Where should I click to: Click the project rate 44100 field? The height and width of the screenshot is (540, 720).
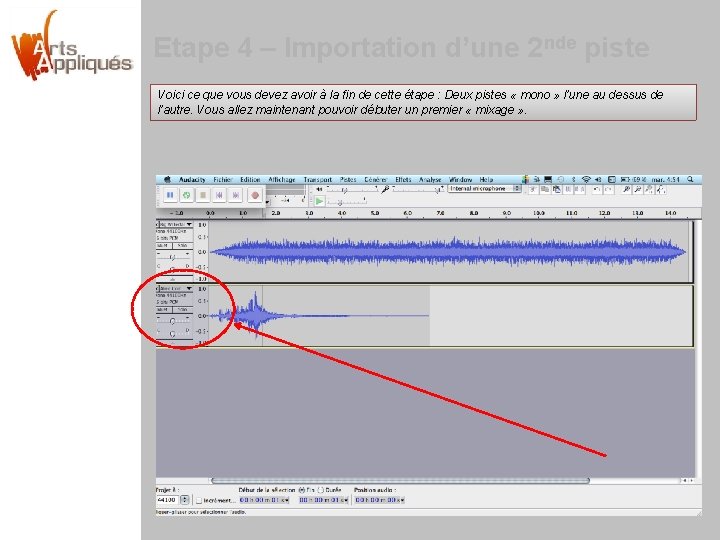pos(168,500)
